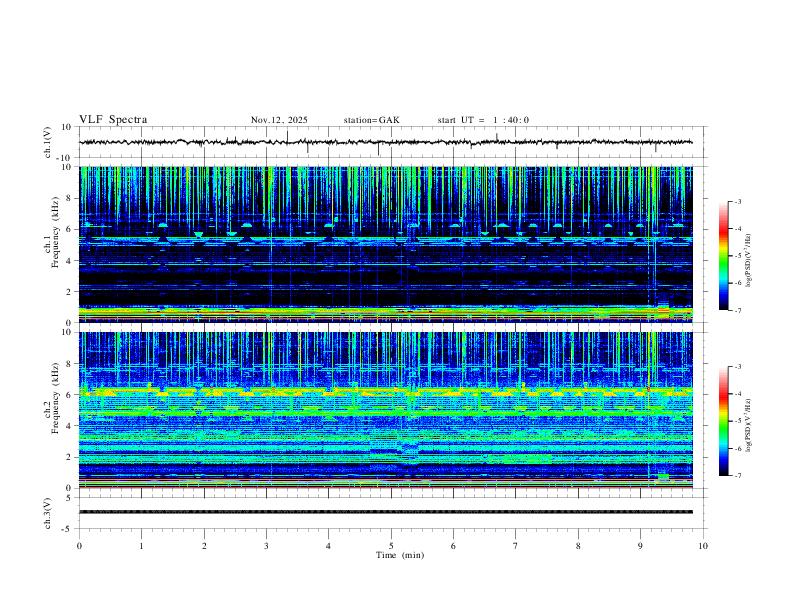Click the "station=GAK" header label
This screenshot has height=612, width=792.
371,120
